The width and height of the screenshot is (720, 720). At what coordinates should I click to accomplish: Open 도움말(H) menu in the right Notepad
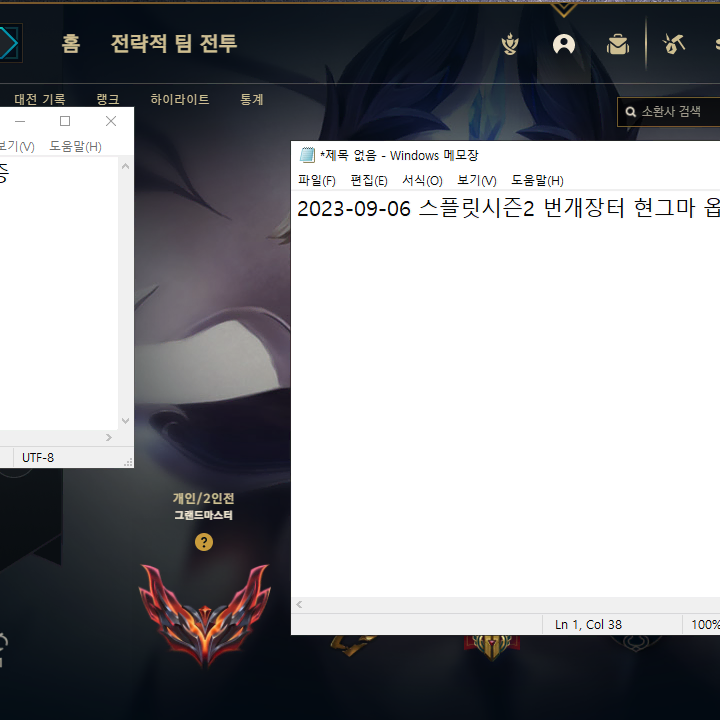point(537,180)
